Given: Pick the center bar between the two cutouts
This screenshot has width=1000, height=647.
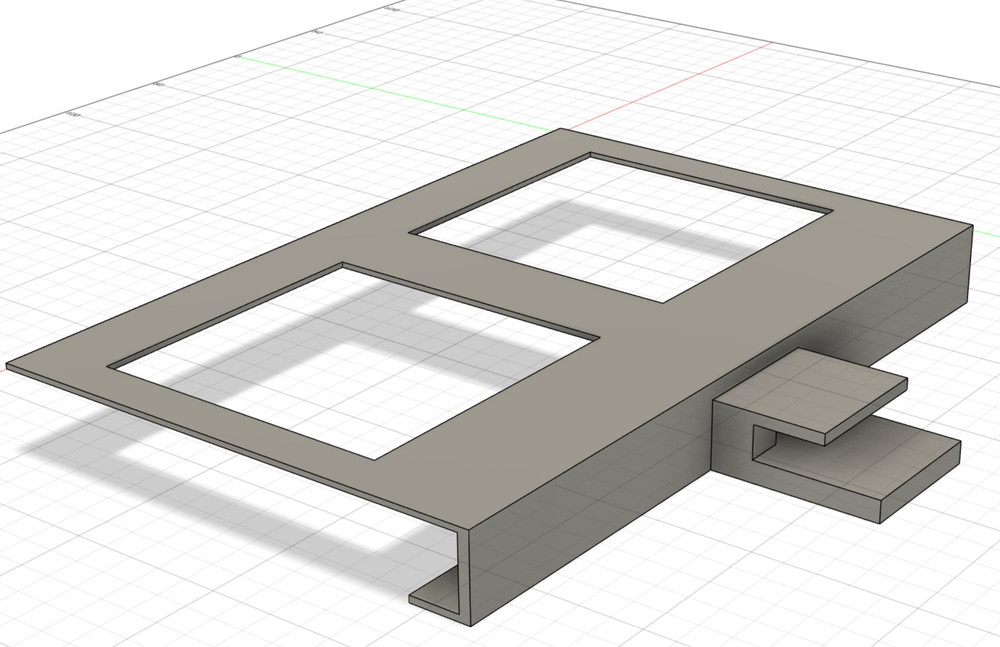Looking at the screenshot, I should point(504,285).
